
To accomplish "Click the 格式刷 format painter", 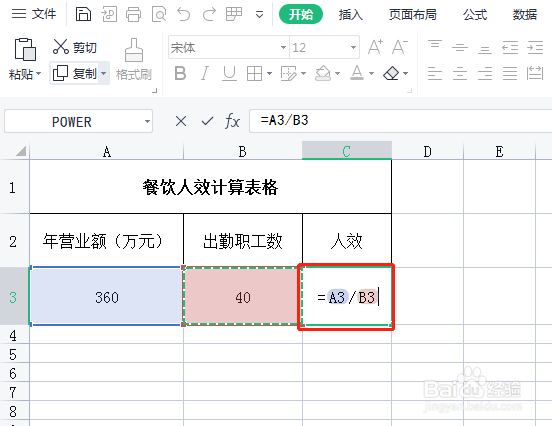I will [x=134, y=60].
